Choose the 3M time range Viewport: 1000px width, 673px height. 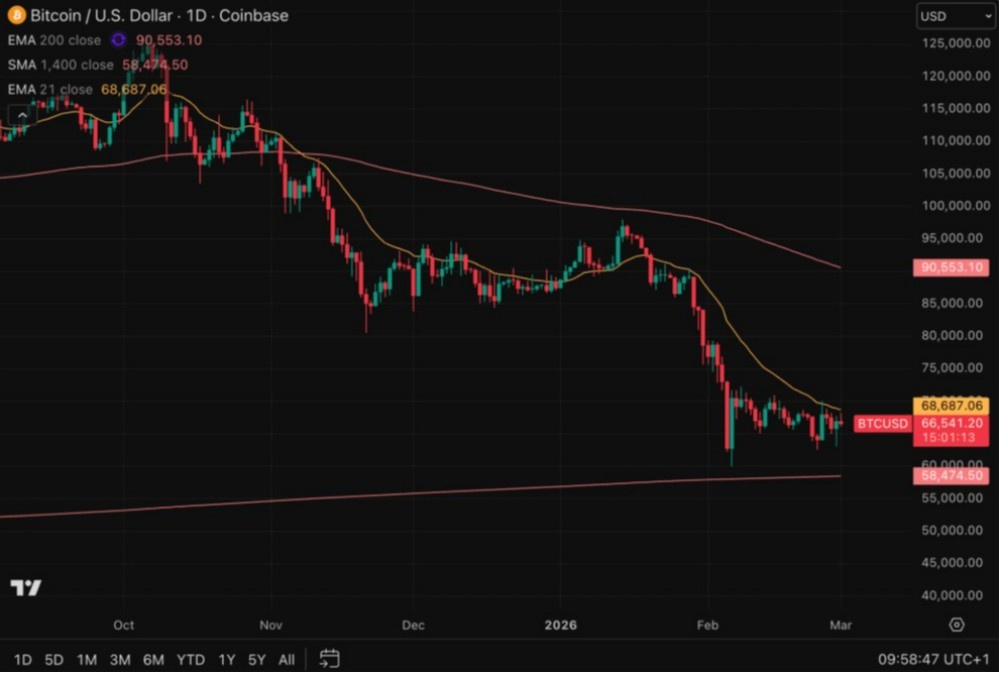coord(120,660)
